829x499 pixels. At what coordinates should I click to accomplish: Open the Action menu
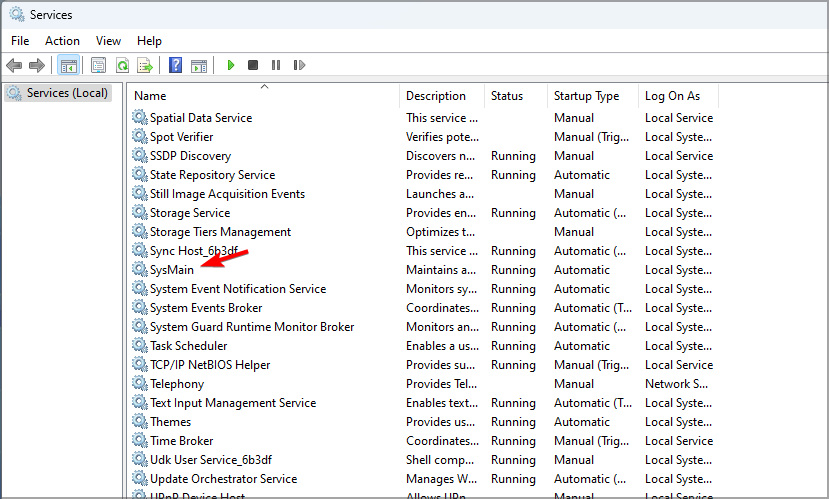tap(62, 41)
